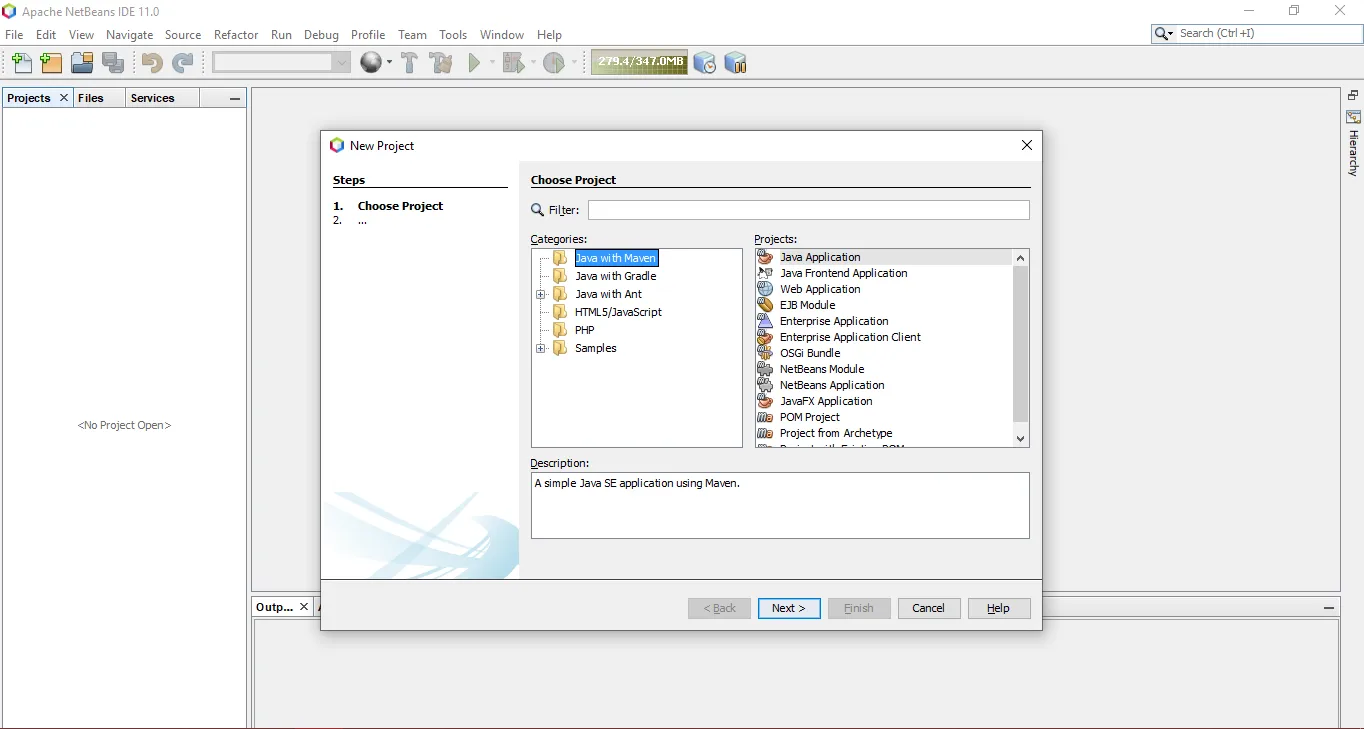Click the Clean and Build Project icon
The height and width of the screenshot is (729, 1364).
pyautogui.click(x=441, y=63)
